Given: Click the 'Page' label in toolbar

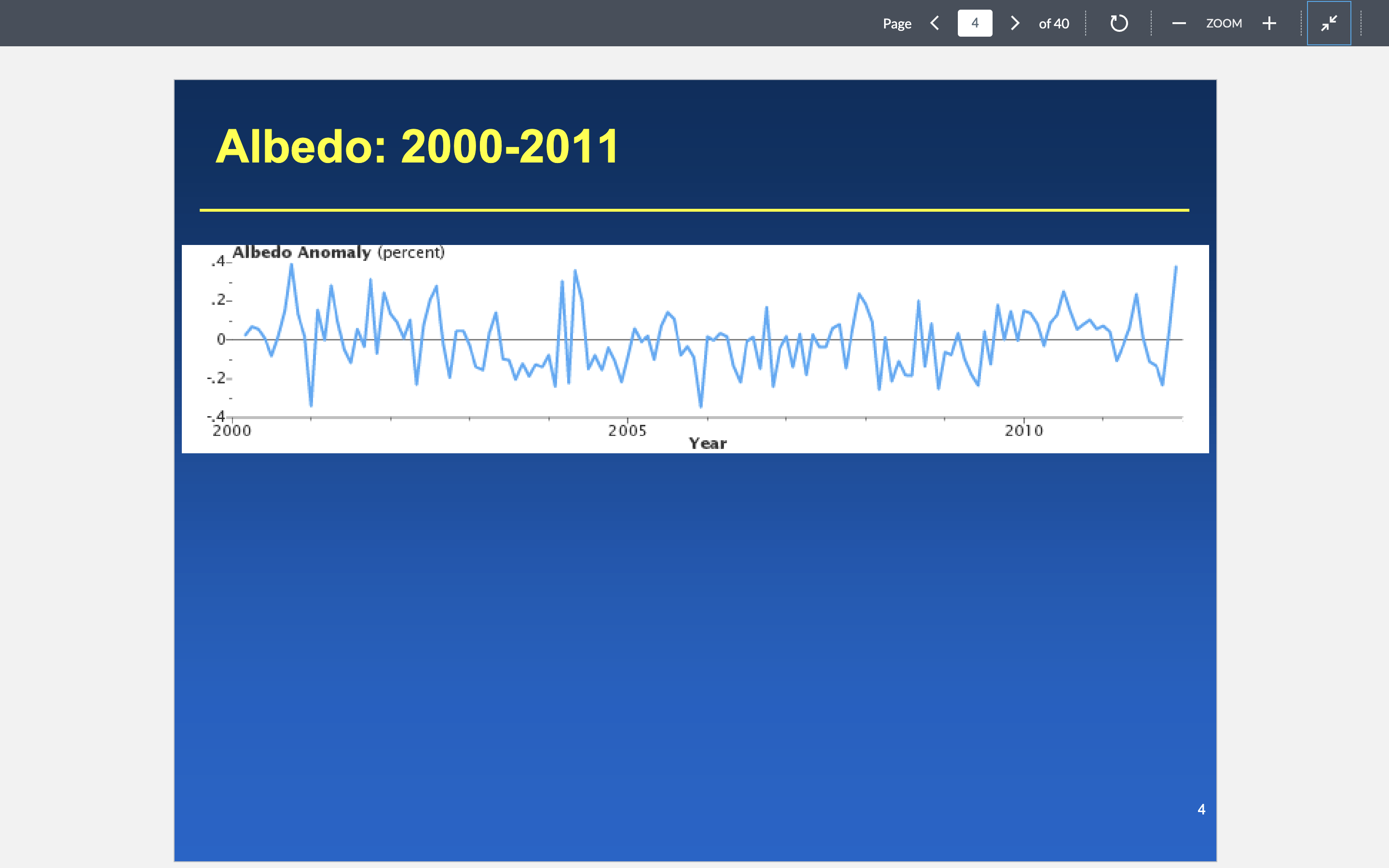Looking at the screenshot, I should [x=897, y=24].
